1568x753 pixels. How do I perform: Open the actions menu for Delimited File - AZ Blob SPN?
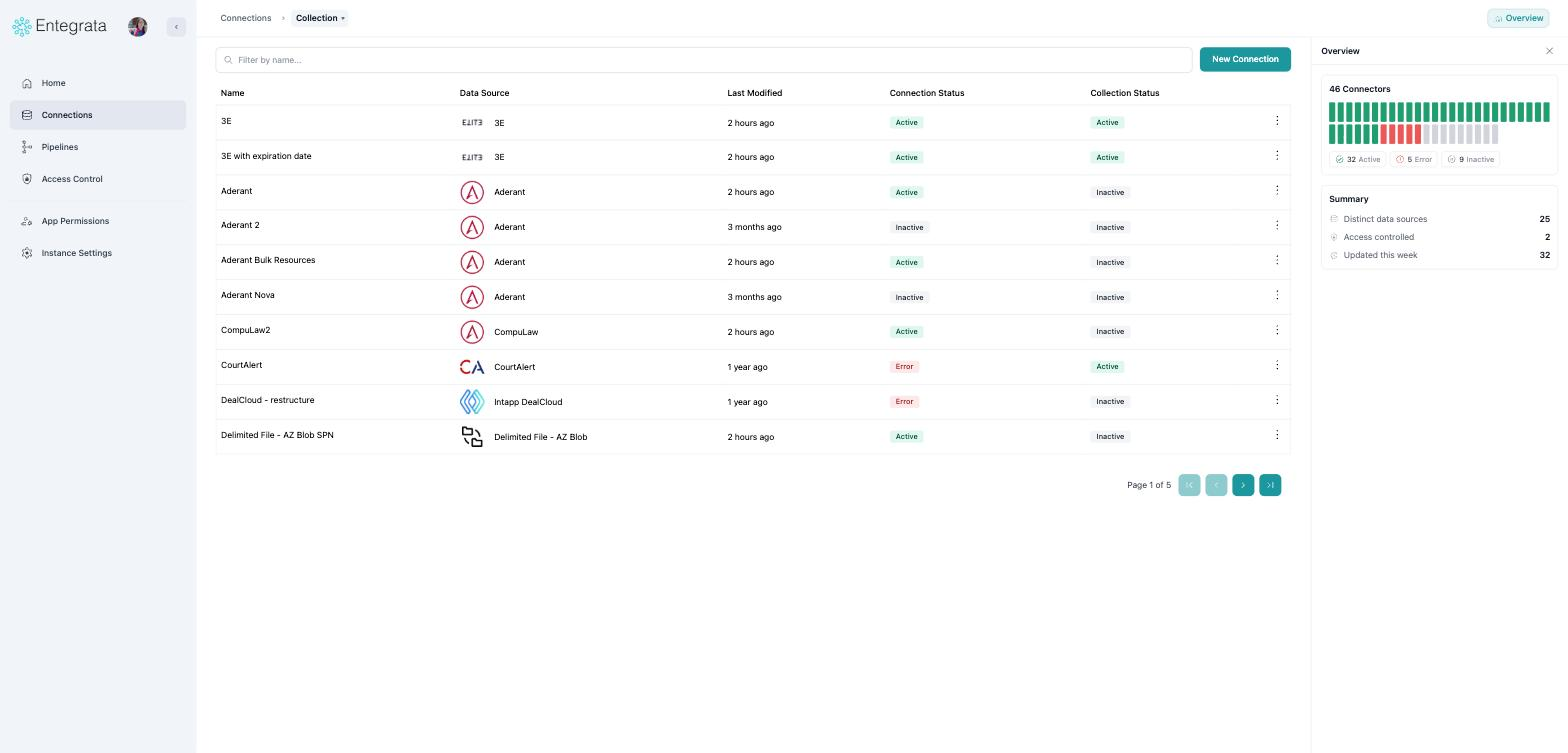[1277, 435]
